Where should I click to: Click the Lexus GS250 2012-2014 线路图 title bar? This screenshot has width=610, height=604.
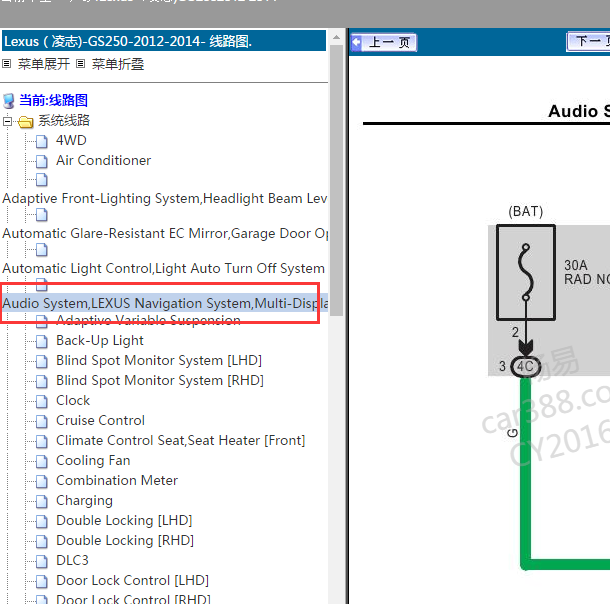[x=164, y=41]
